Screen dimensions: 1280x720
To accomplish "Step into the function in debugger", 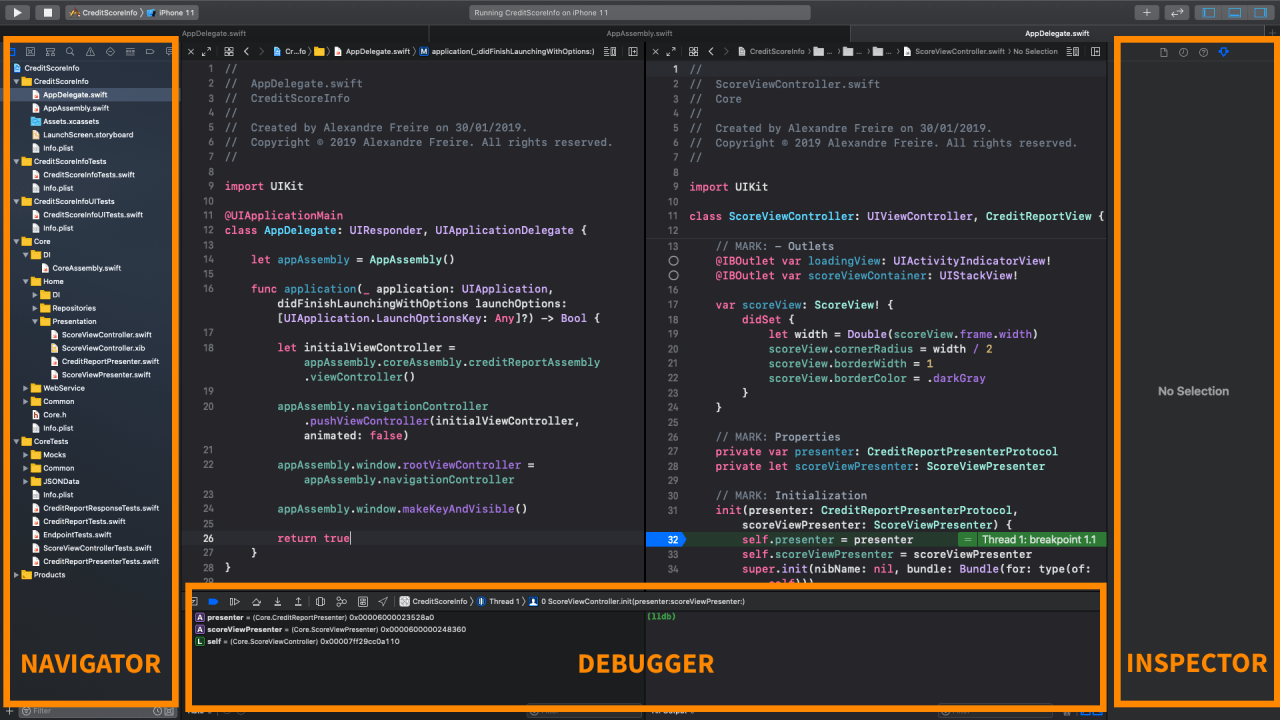I will 278,601.
